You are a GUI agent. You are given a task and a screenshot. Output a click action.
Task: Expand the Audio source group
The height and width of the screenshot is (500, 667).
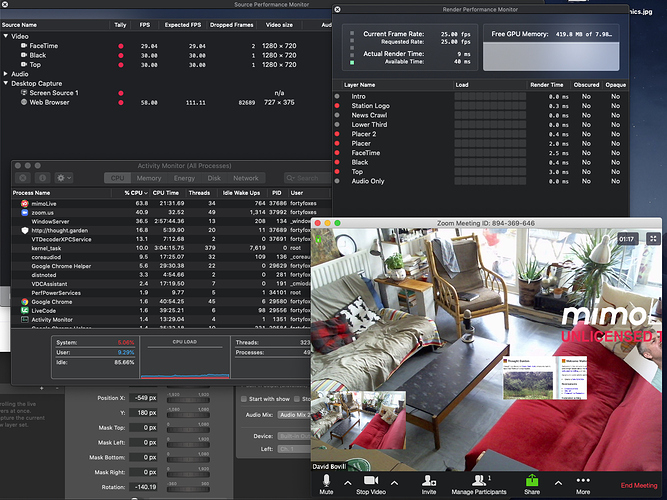click(6, 74)
